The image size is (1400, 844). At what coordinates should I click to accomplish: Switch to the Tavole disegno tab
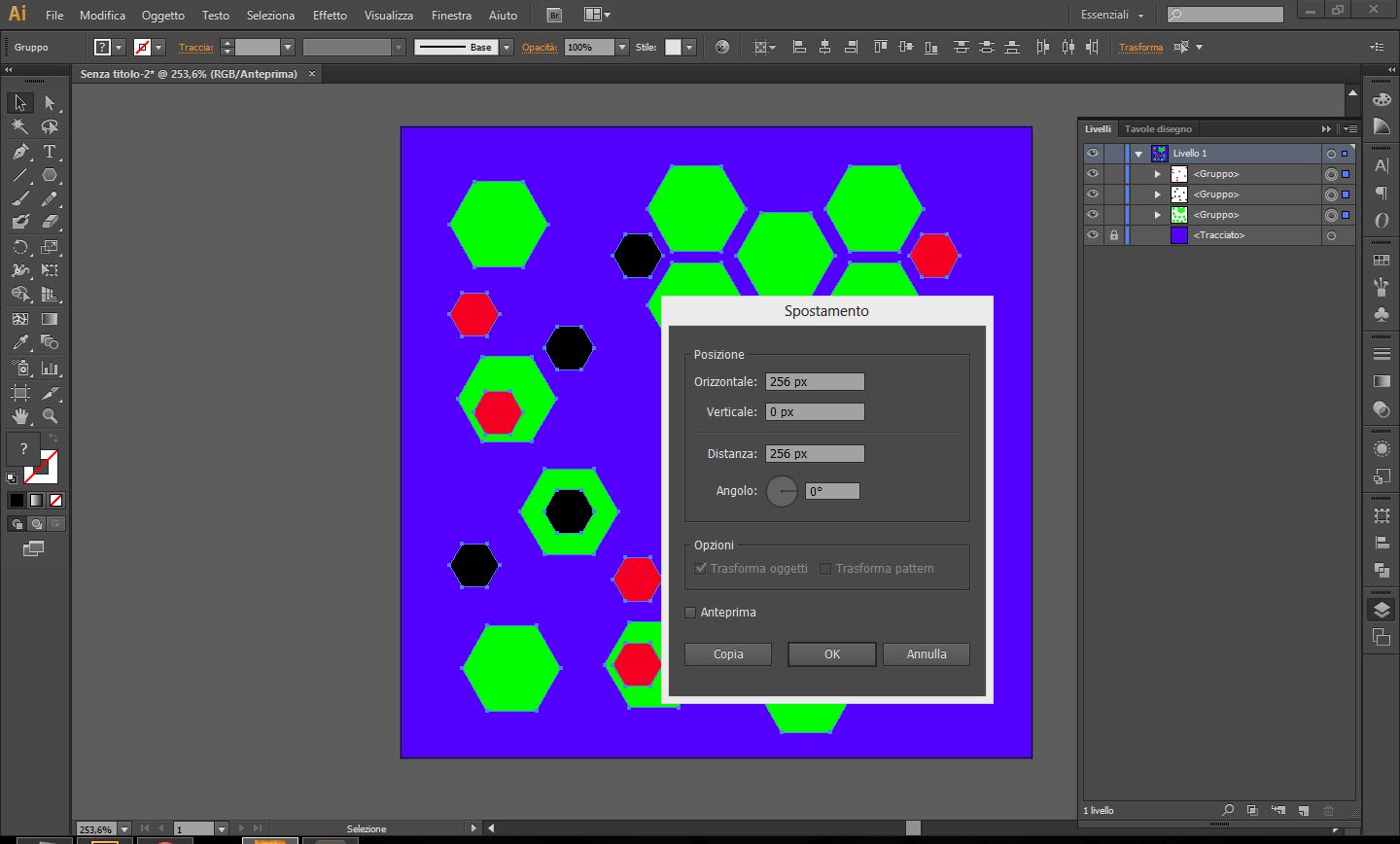1158,129
